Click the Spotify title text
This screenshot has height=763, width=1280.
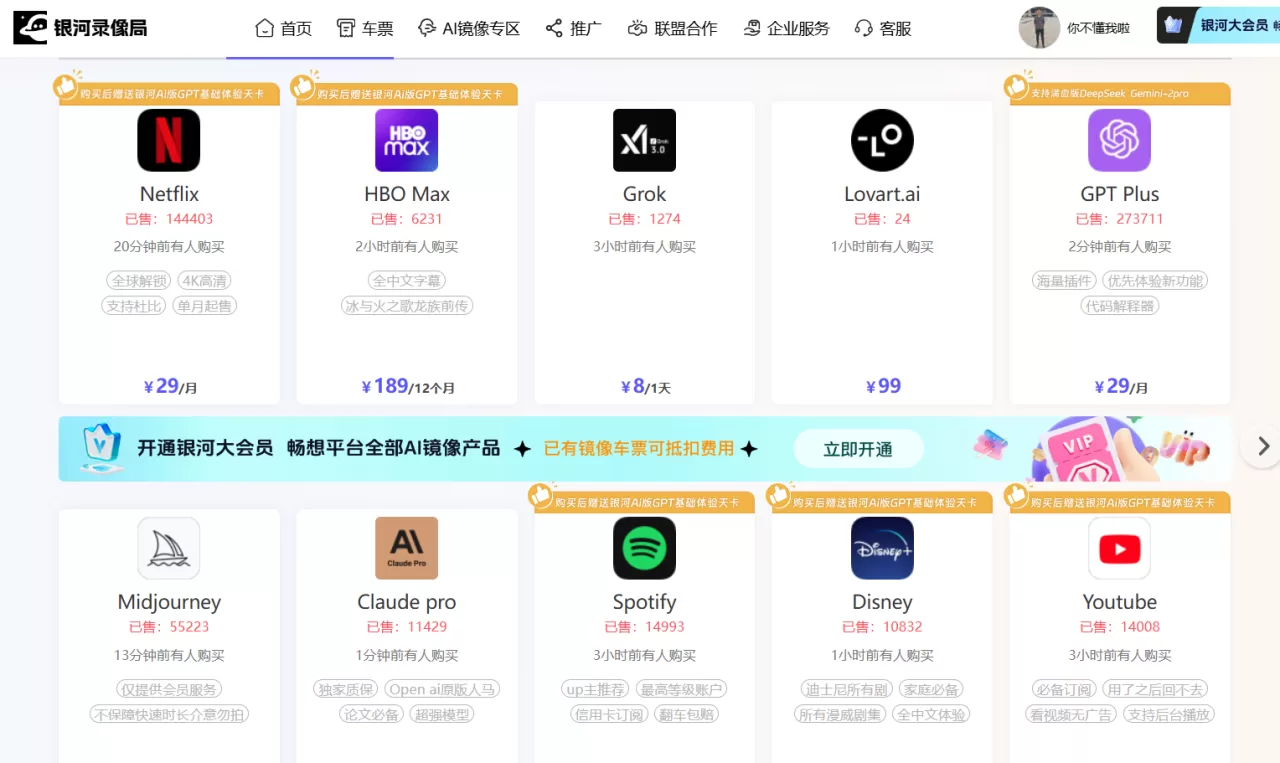[645, 602]
